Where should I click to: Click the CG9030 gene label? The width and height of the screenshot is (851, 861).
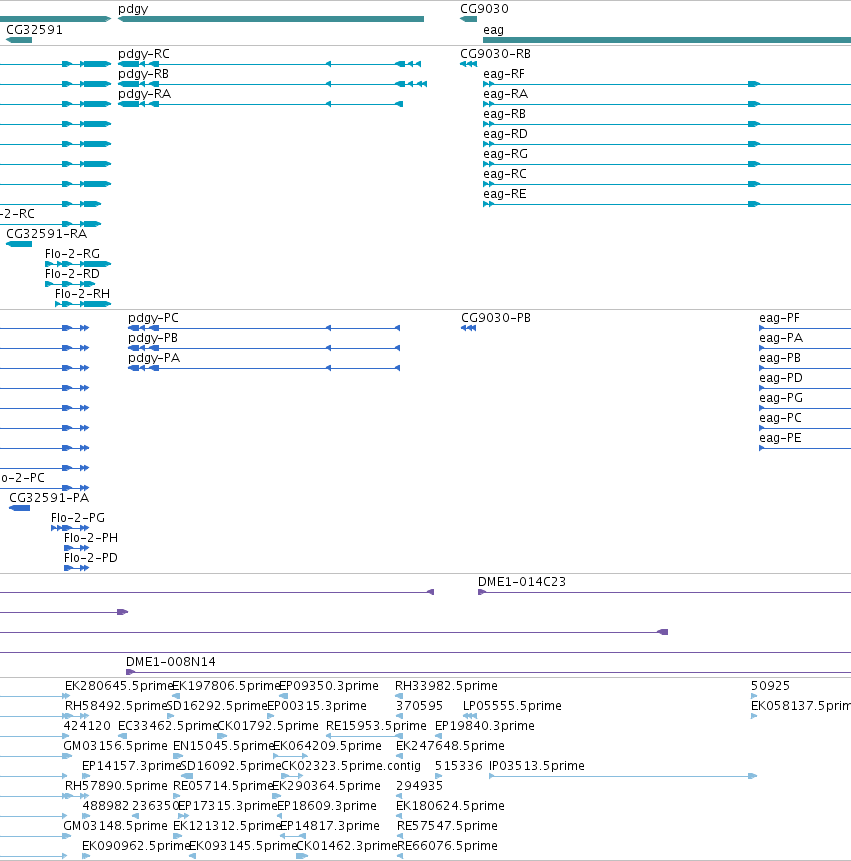pos(484,9)
